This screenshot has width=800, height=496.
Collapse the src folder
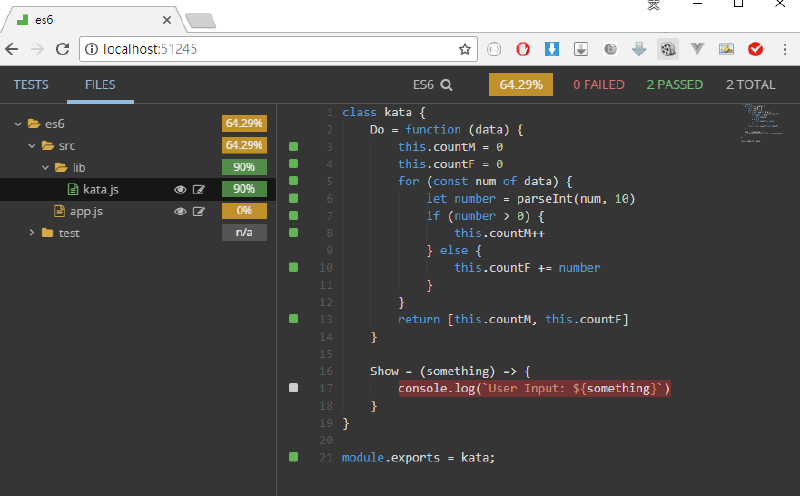click(32, 146)
